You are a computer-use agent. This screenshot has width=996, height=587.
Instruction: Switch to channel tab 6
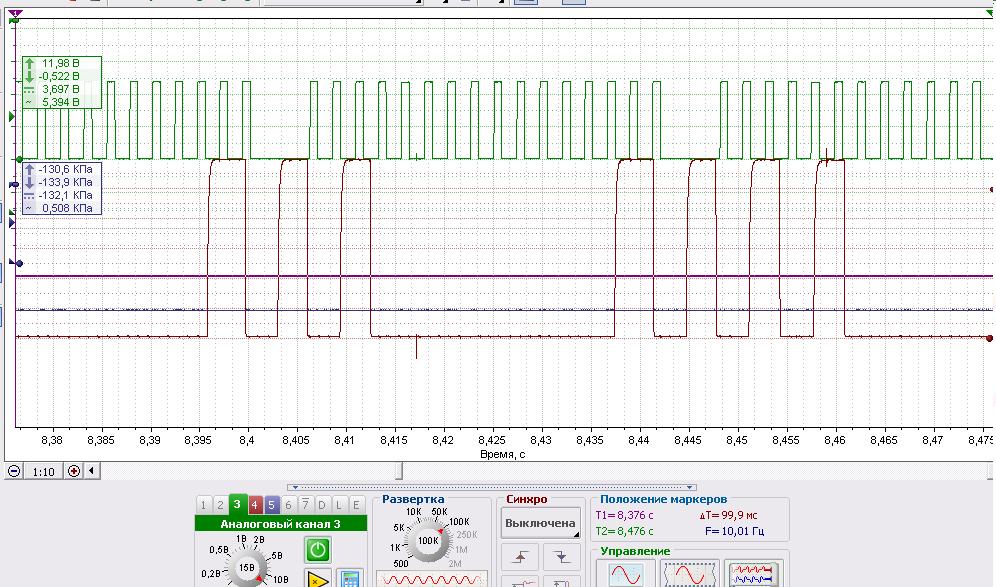pyautogui.click(x=288, y=505)
